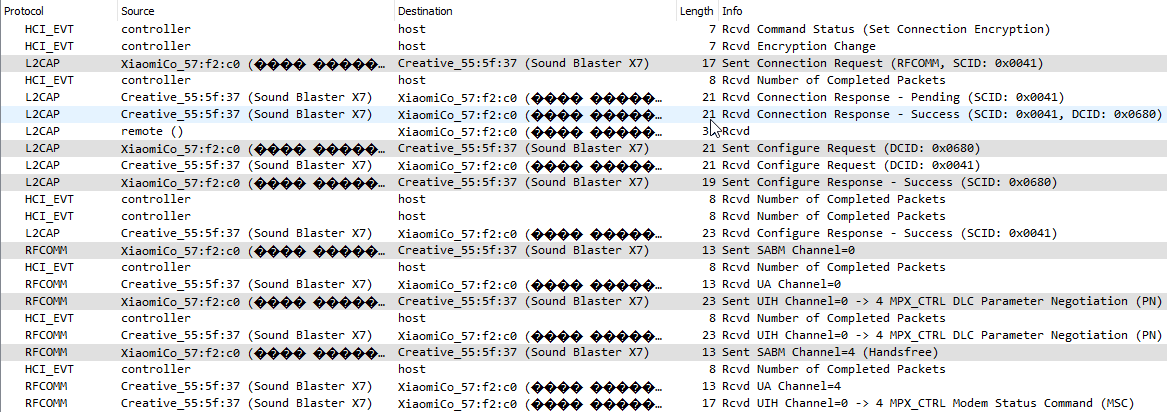Screen dimensions: 1167x412
Task: Select Connection Response - Success DCID 0x0680 row
Action: [x=584, y=114]
